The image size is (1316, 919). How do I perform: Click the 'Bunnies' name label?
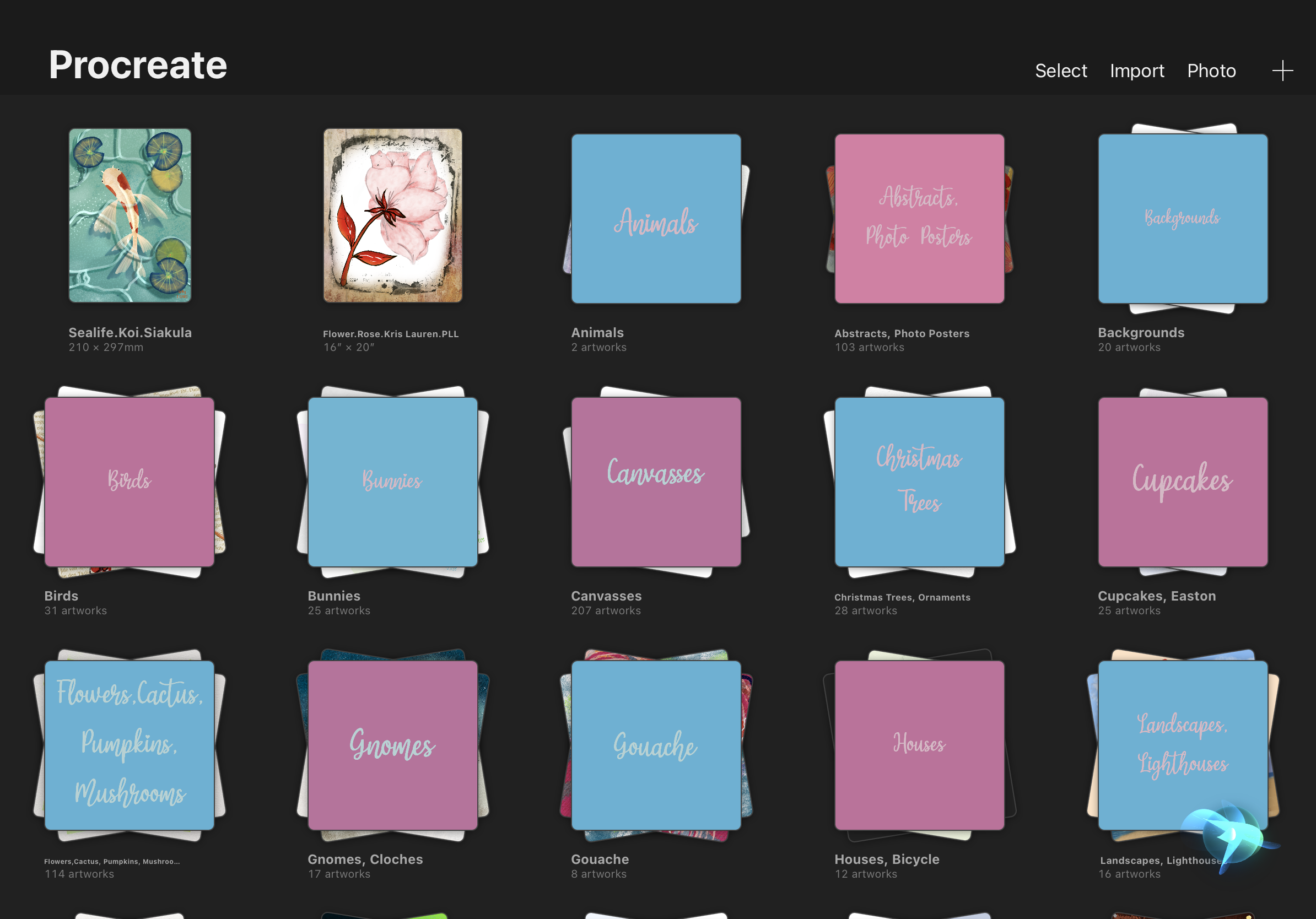click(334, 596)
